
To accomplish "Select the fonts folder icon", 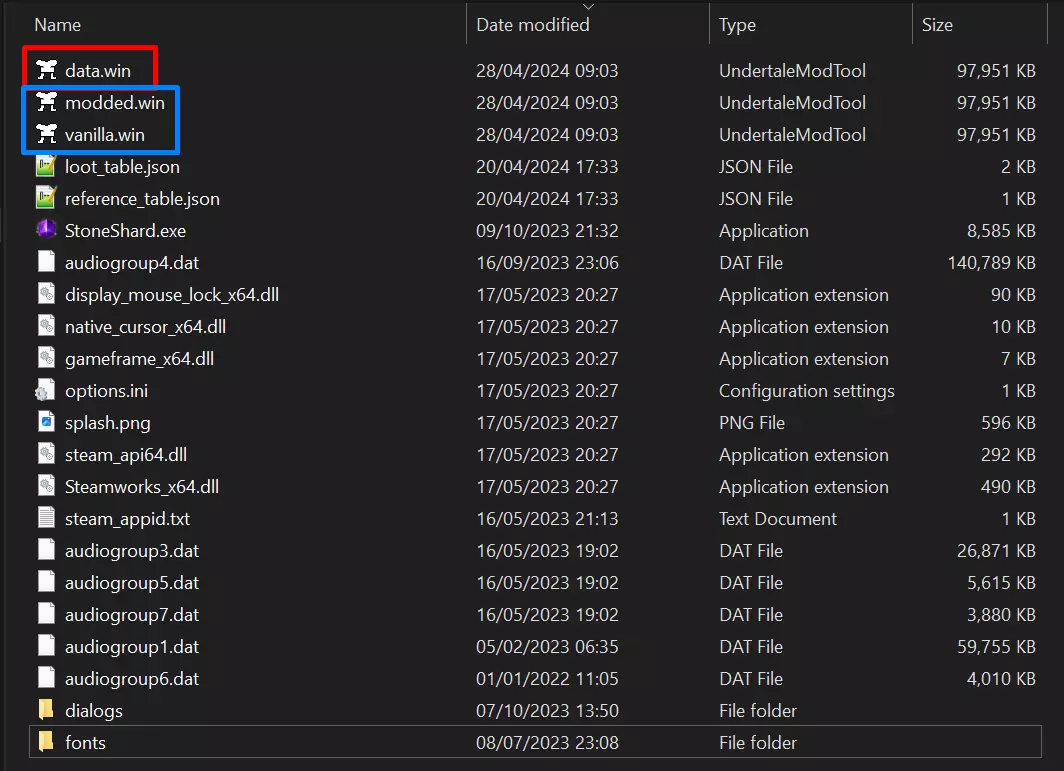I will point(46,742).
